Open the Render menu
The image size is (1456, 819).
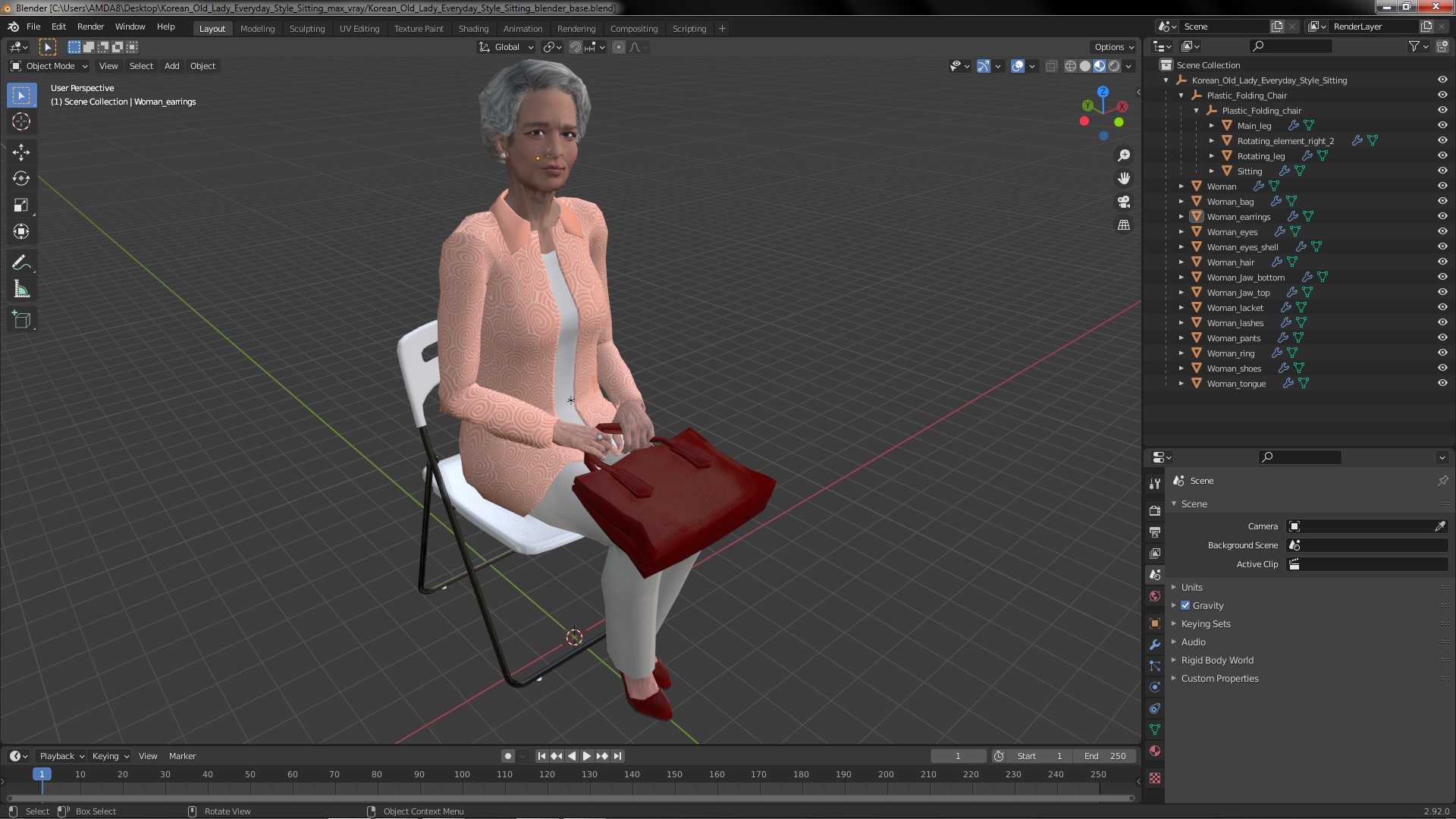(90, 27)
